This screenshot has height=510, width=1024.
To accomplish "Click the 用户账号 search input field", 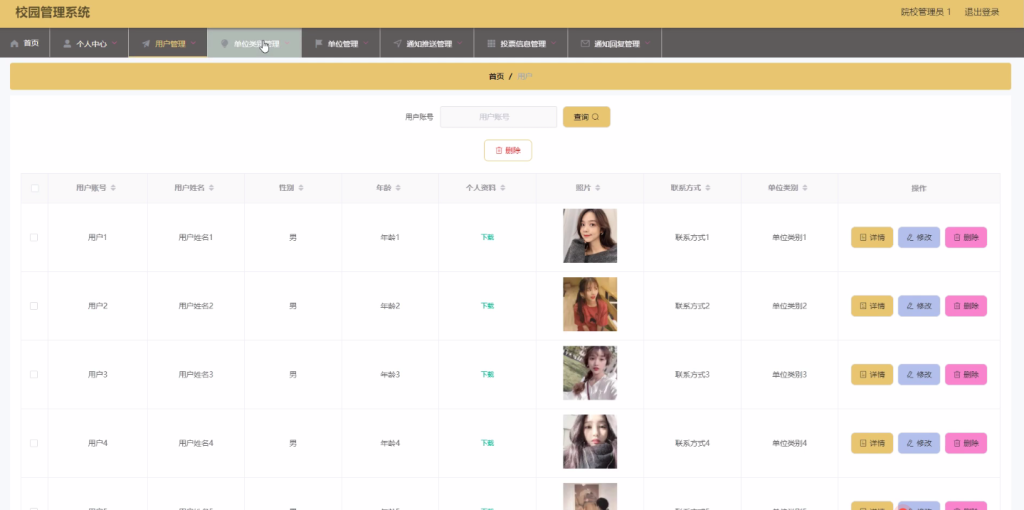I will coord(498,117).
